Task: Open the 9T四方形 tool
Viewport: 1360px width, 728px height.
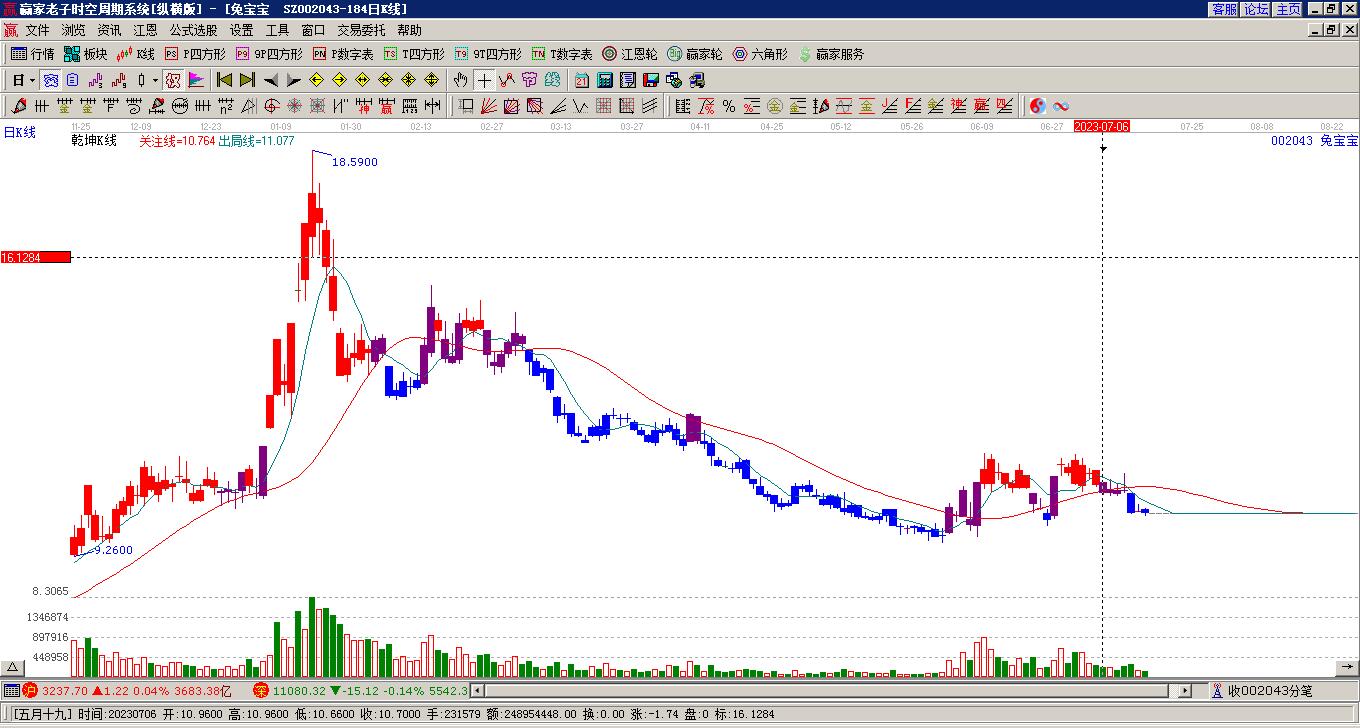Action: coord(488,54)
